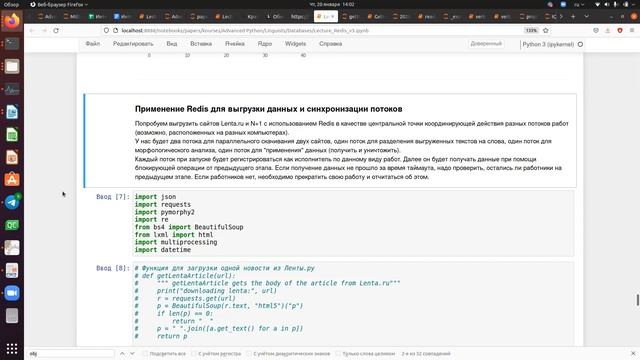Open the Ядро menu
The width and height of the screenshot is (640, 360).
(x=264, y=44)
